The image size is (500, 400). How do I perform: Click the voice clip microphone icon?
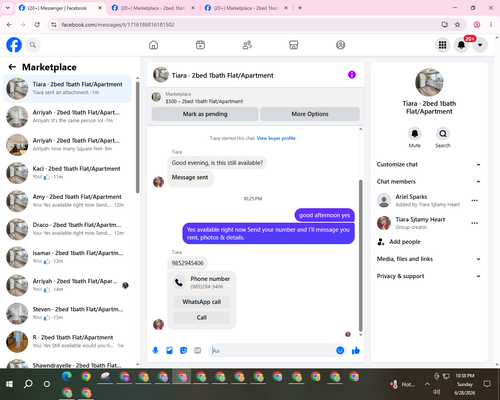pyautogui.click(x=155, y=350)
